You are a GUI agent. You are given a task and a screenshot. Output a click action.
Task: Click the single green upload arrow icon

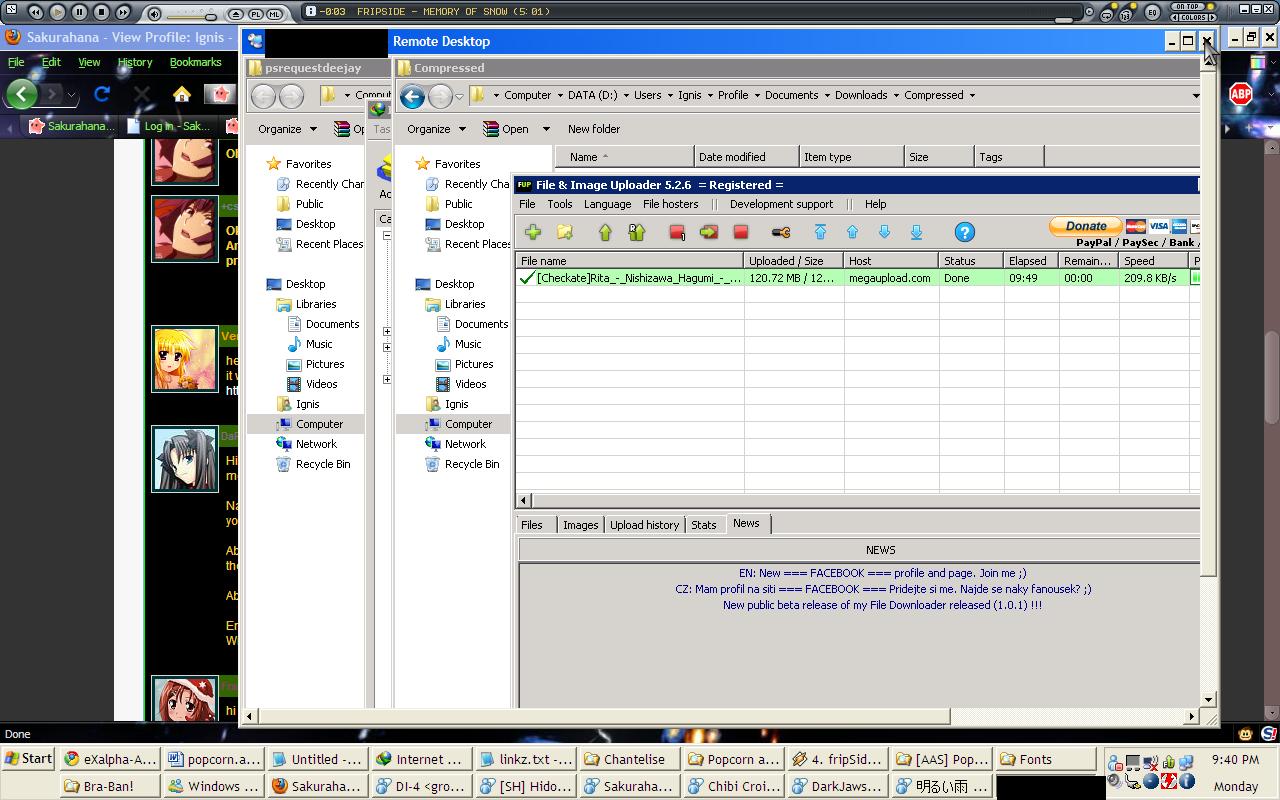pyautogui.click(x=605, y=232)
